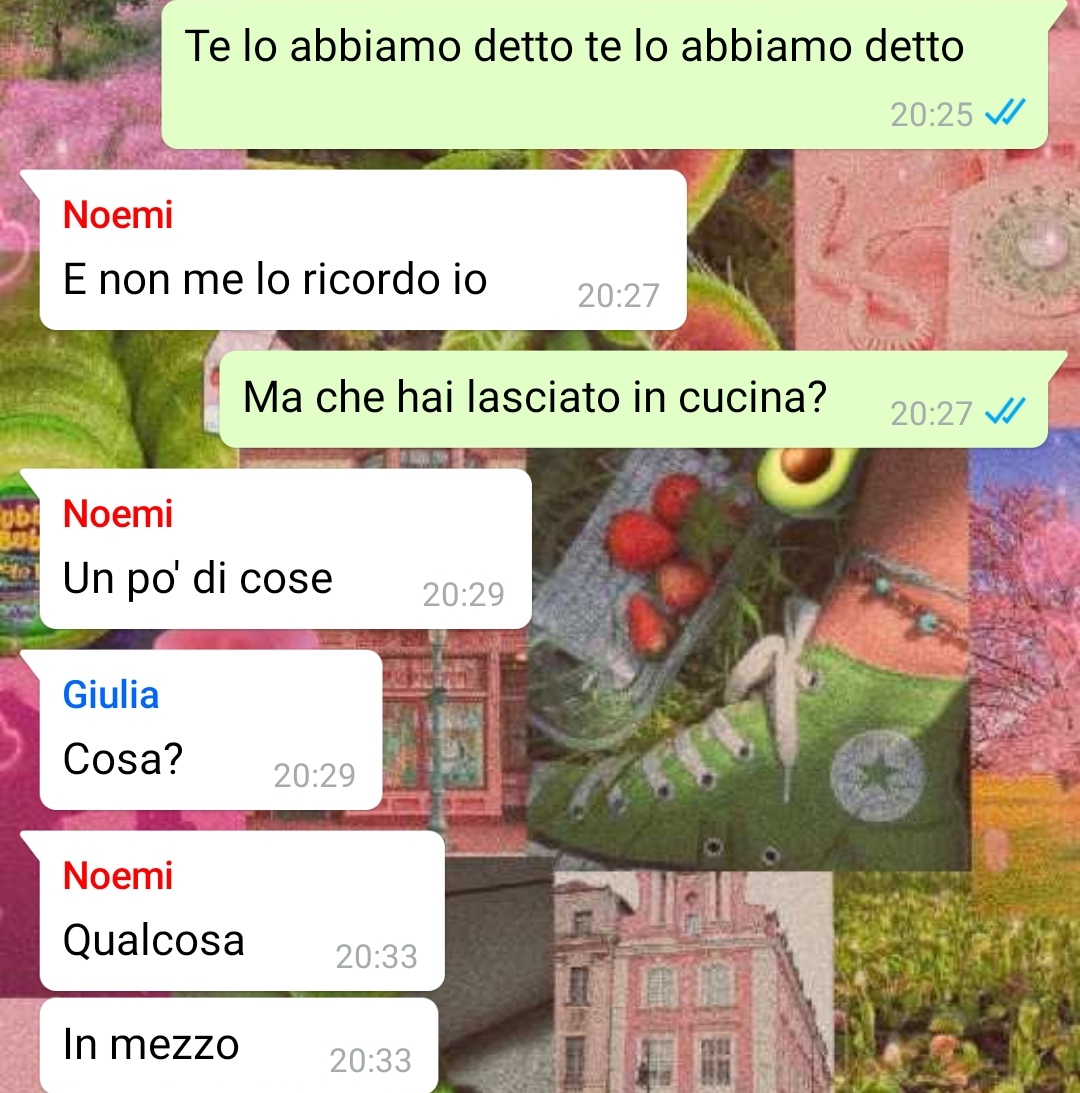Screen dimensions: 1080x1093
Task: Tap the 20:33 timestamp on 'In mezzo'
Action: coord(370,1060)
